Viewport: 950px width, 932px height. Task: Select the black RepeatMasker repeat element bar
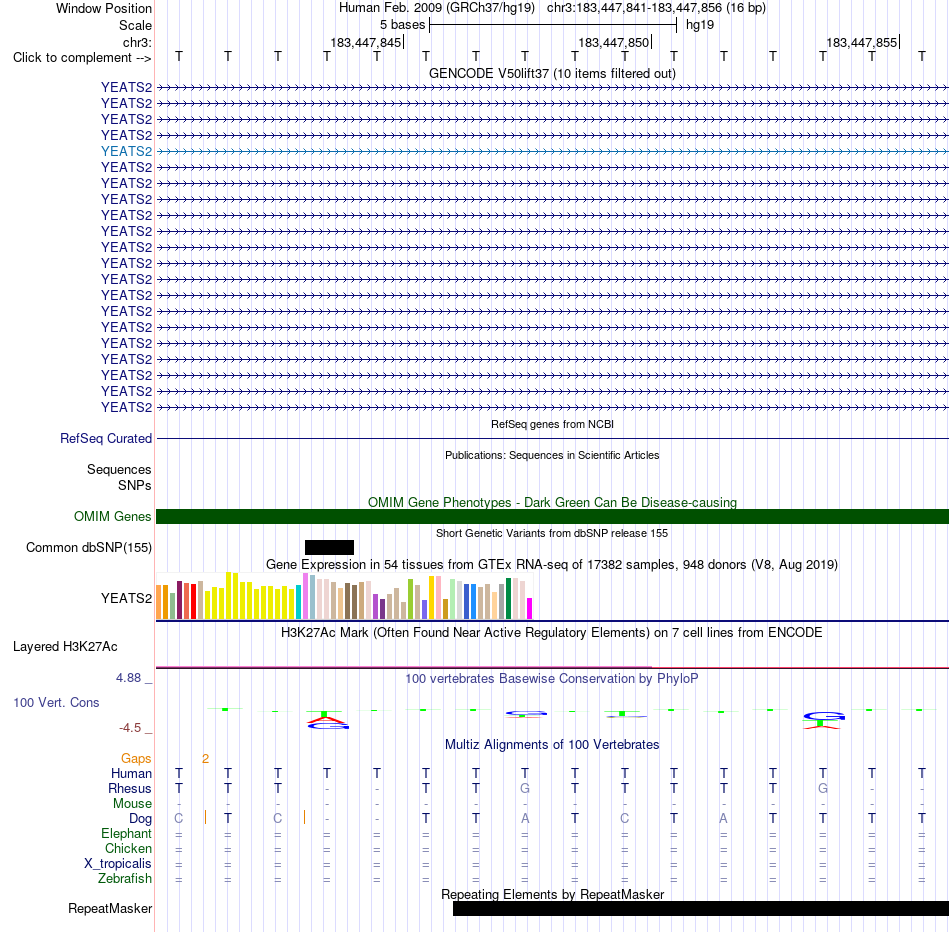tap(701, 908)
